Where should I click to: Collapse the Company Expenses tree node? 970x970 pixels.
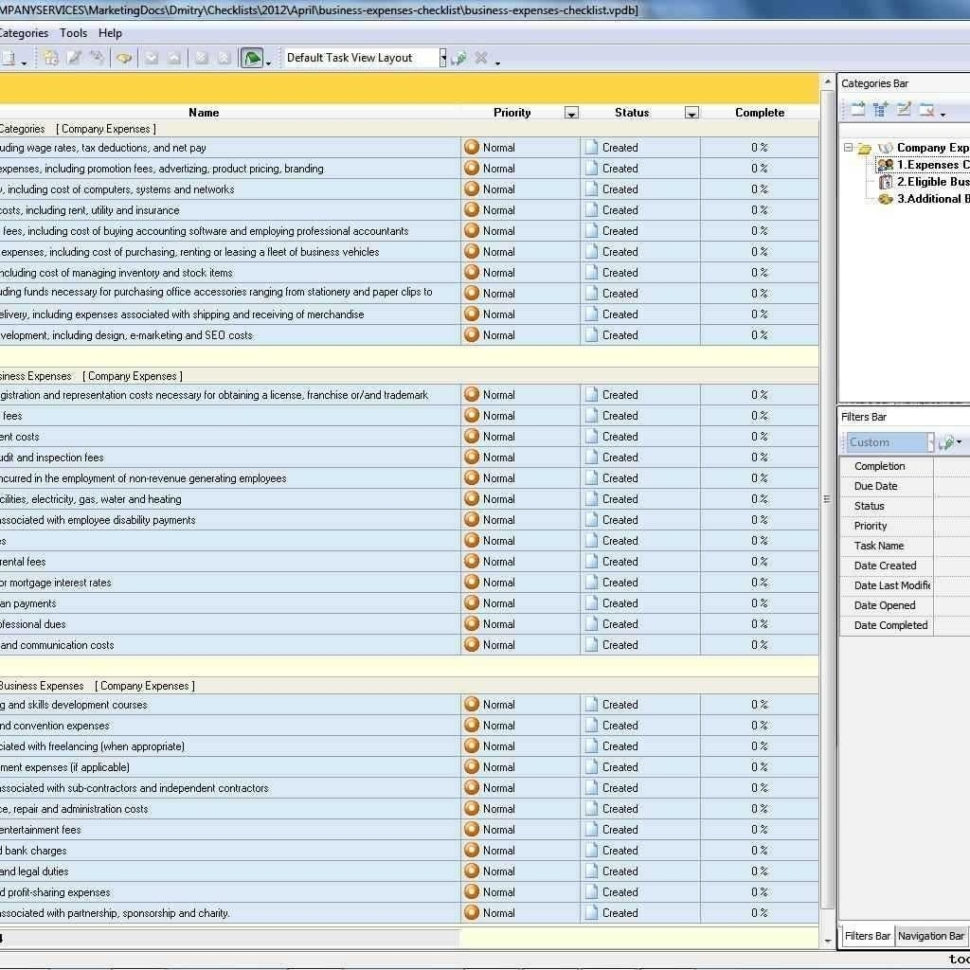[847, 146]
